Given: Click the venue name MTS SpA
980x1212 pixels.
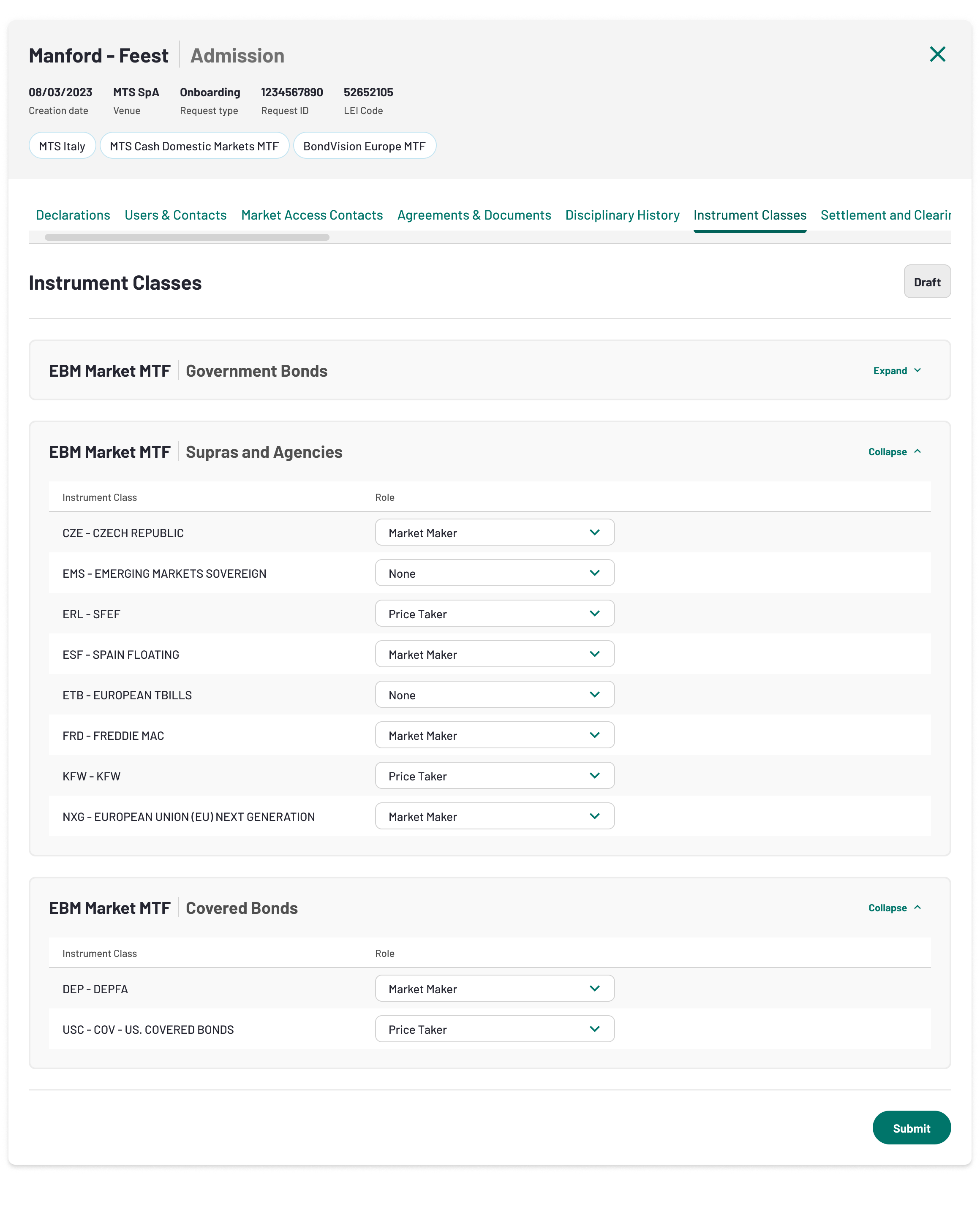Looking at the screenshot, I should coord(136,92).
